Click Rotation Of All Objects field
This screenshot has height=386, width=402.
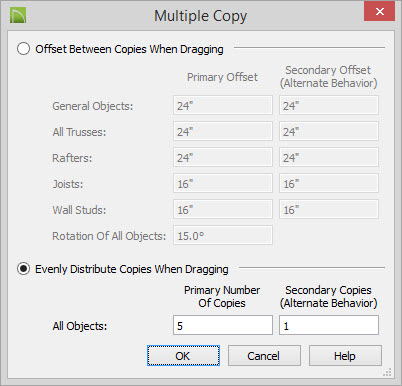(x=223, y=235)
